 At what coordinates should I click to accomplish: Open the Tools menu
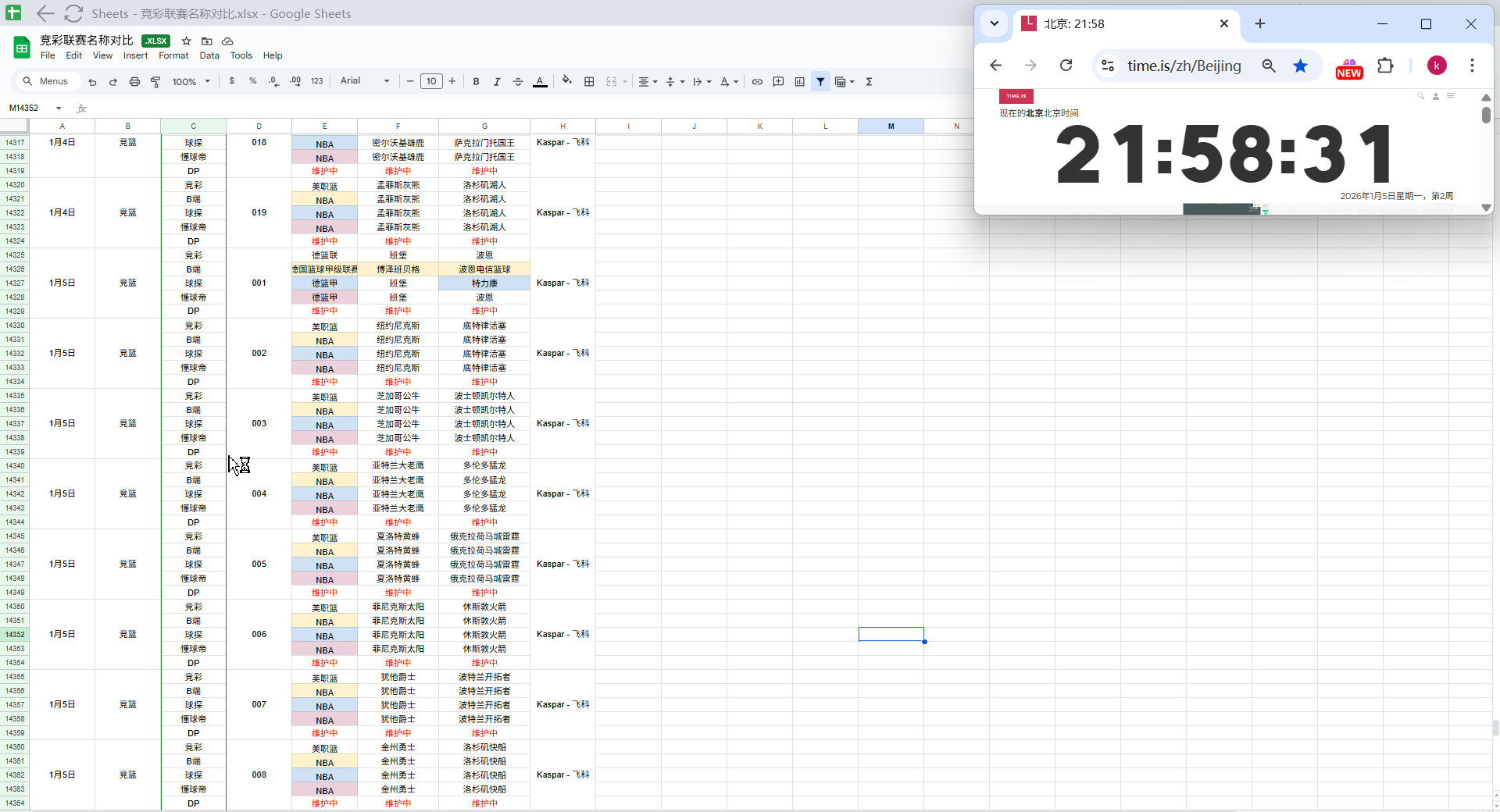point(241,55)
